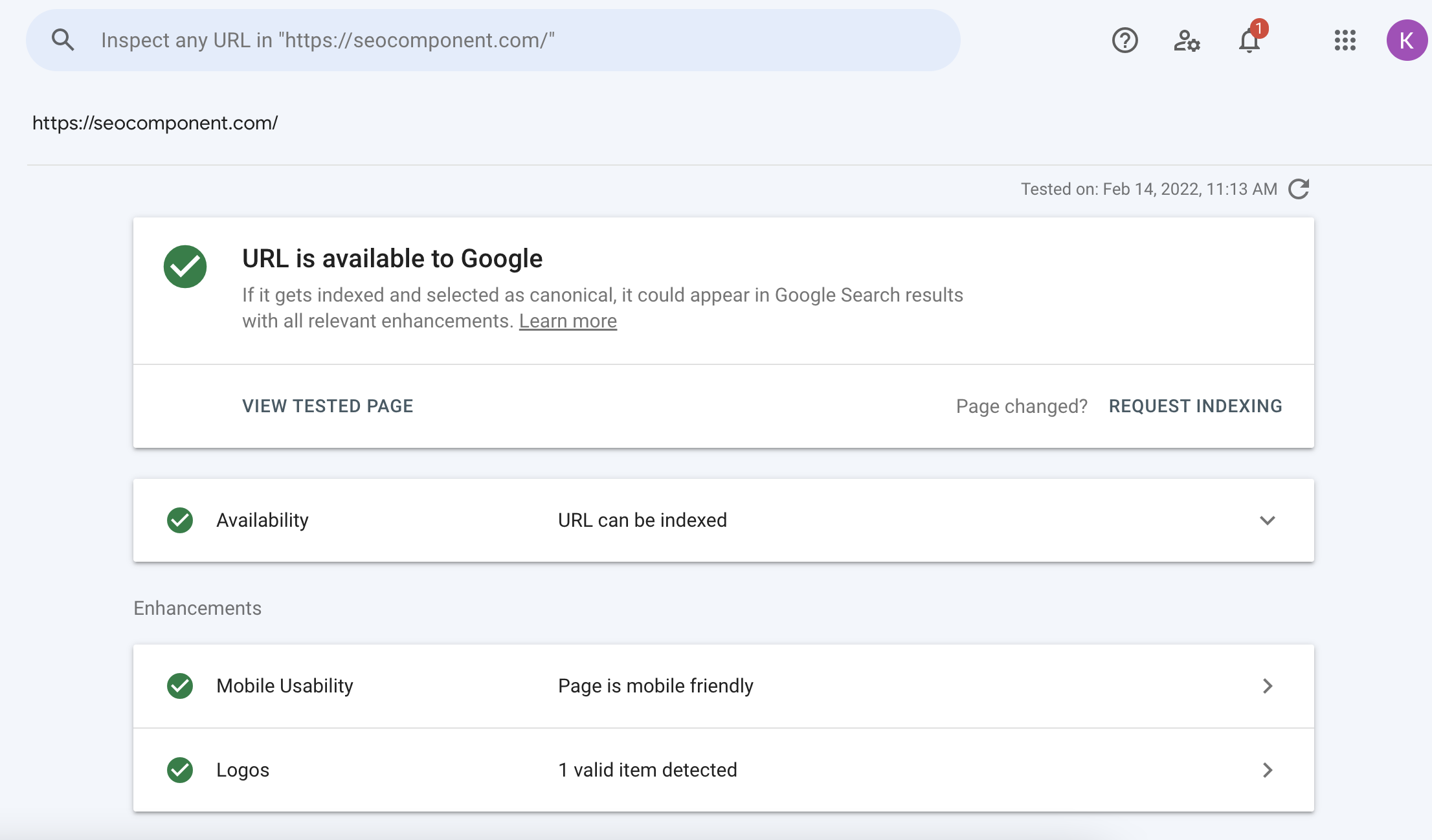The width and height of the screenshot is (1432, 840).
Task: Click the green check beside Mobile Usability
Action: pyautogui.click(x=180, y=686)
